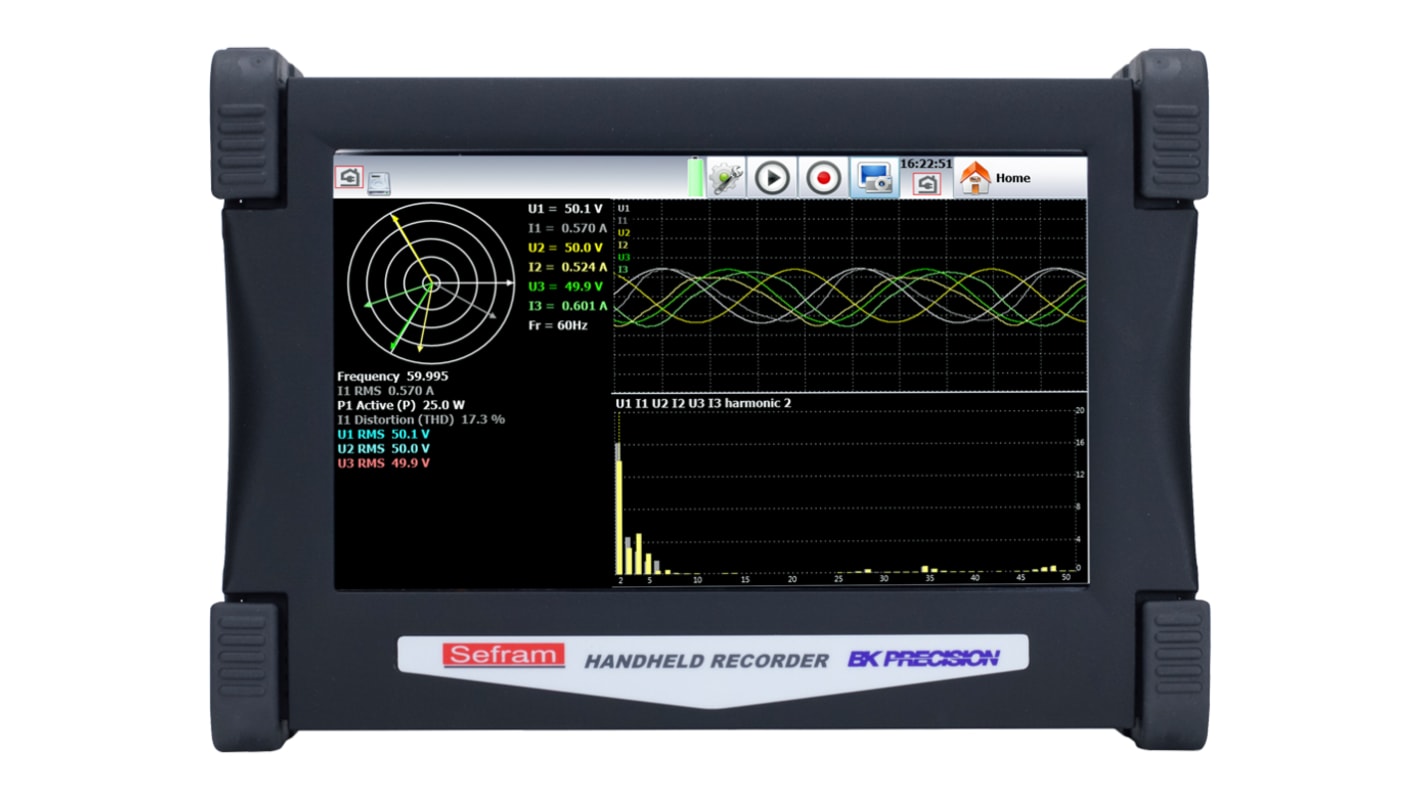Open the wrench-and-gear setup icon
Screen dimensions: 1420x798
[726, 178]
